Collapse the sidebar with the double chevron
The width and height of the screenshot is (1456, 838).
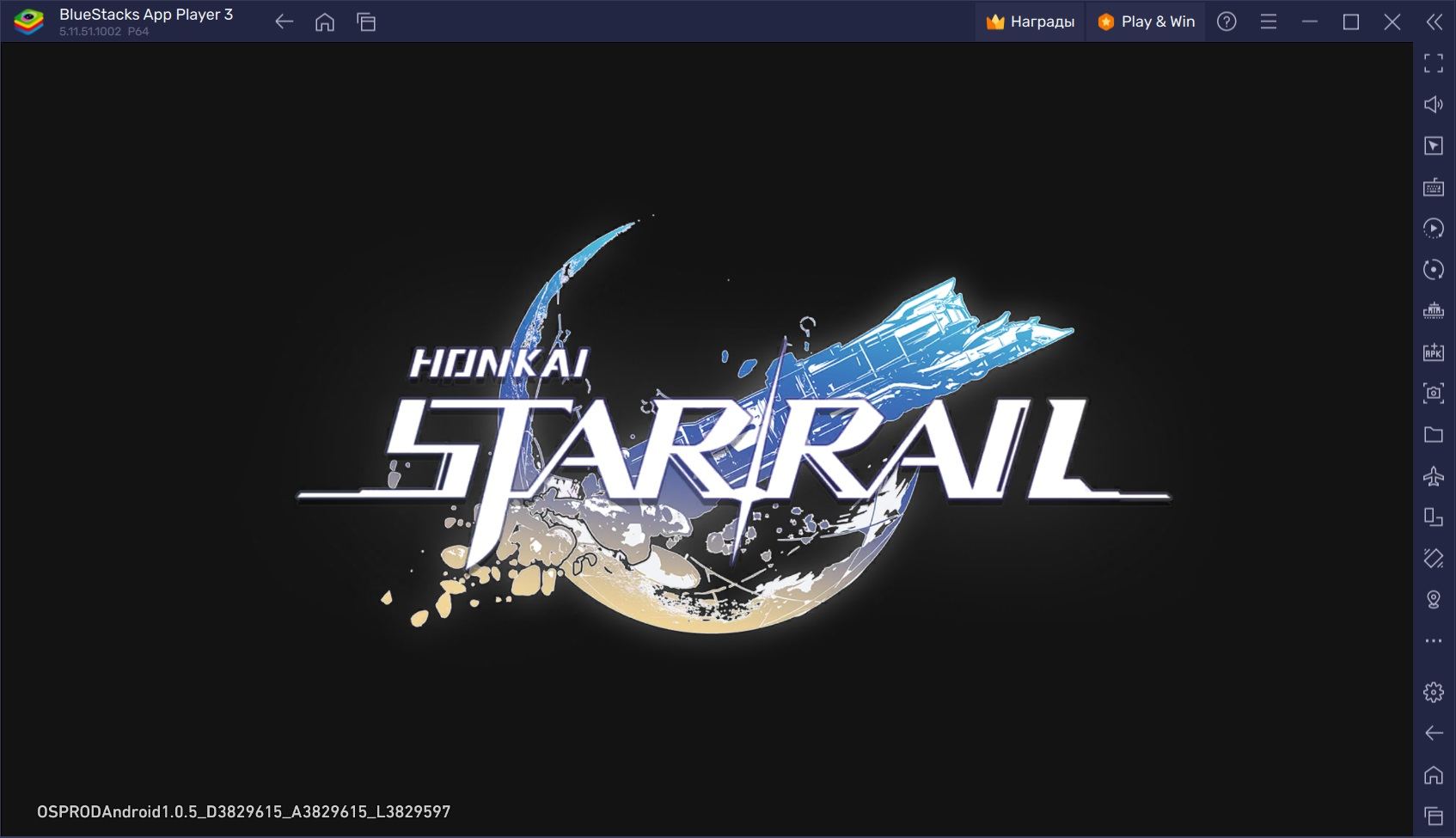point(1434,21)
